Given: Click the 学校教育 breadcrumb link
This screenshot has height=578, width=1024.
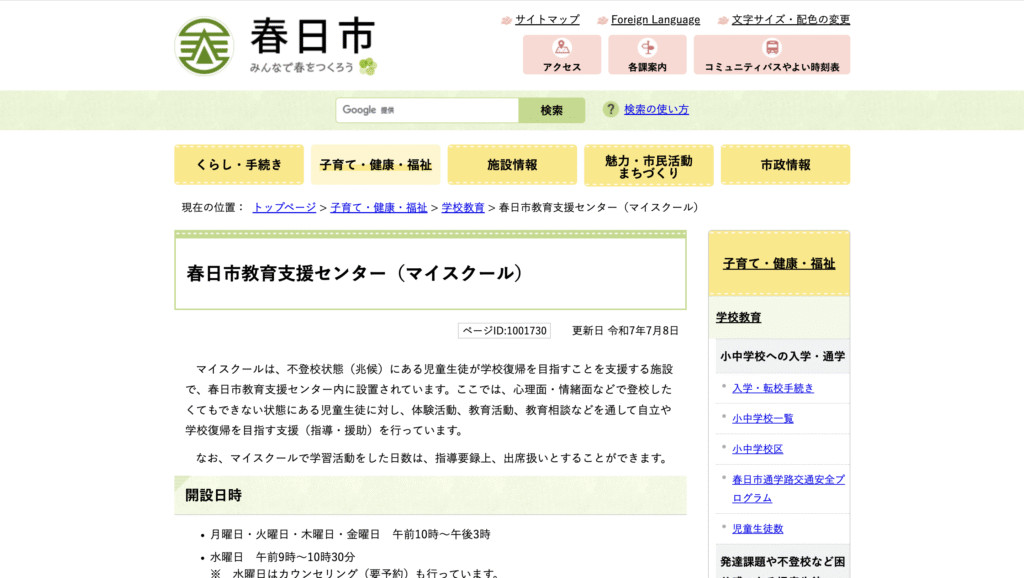Looking at the screenshot, I should 463,208.
